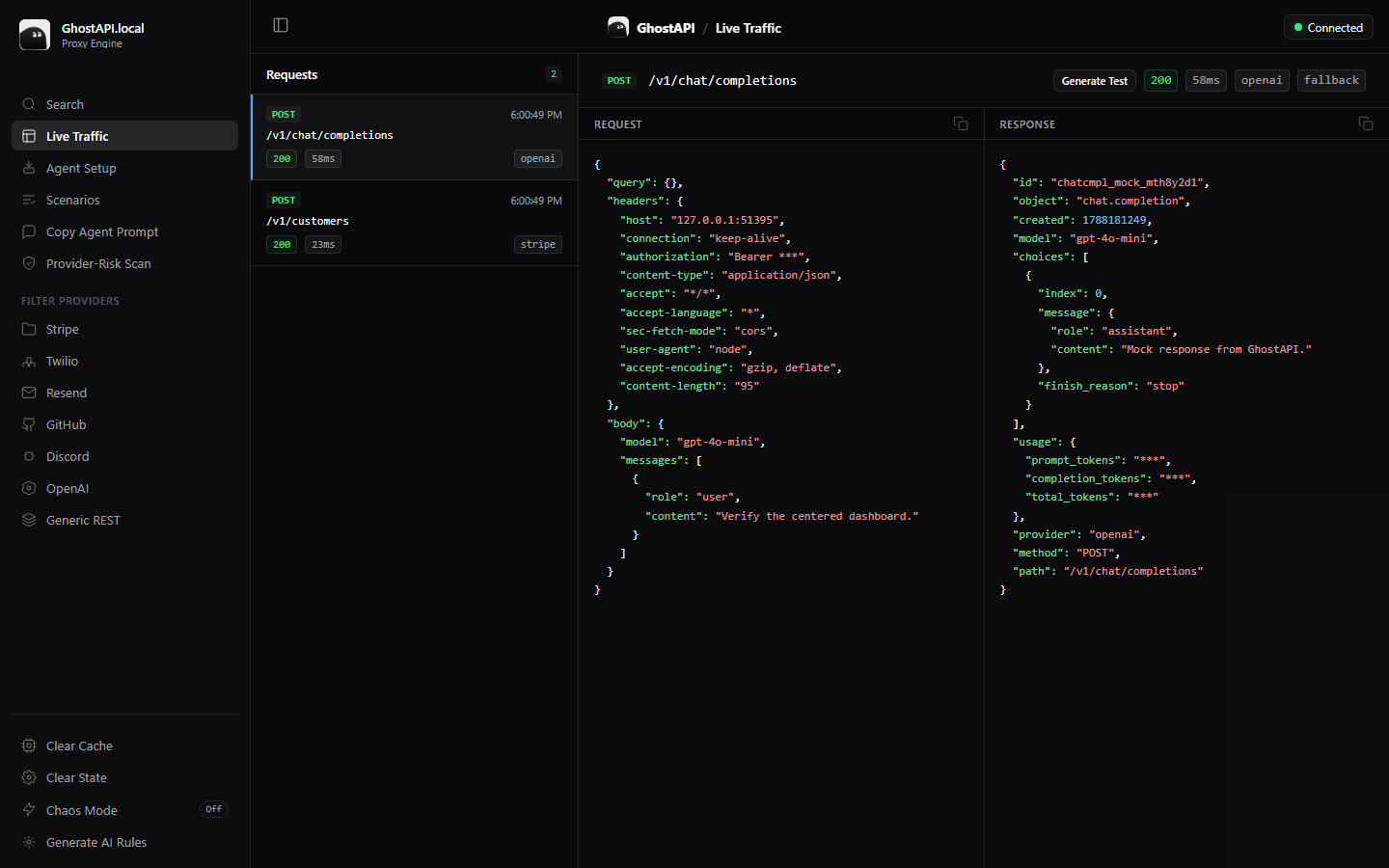Viewport: 1389px width, 868px height.
Task: Click the POST badge in detail header
Action: [619, 81]
